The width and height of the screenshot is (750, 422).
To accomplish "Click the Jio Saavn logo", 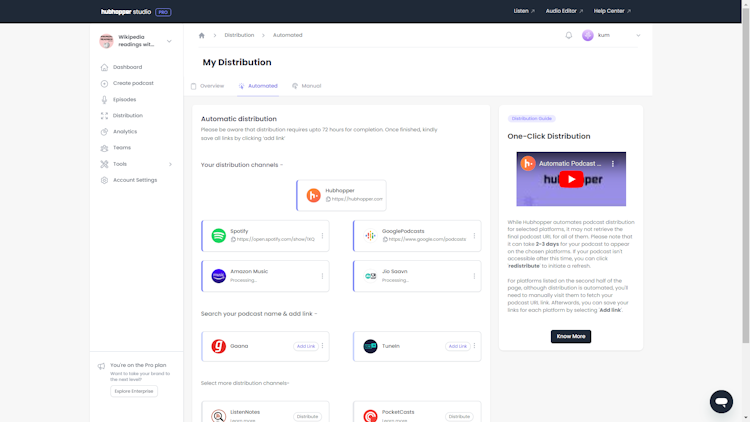I will tap(370, 276).
